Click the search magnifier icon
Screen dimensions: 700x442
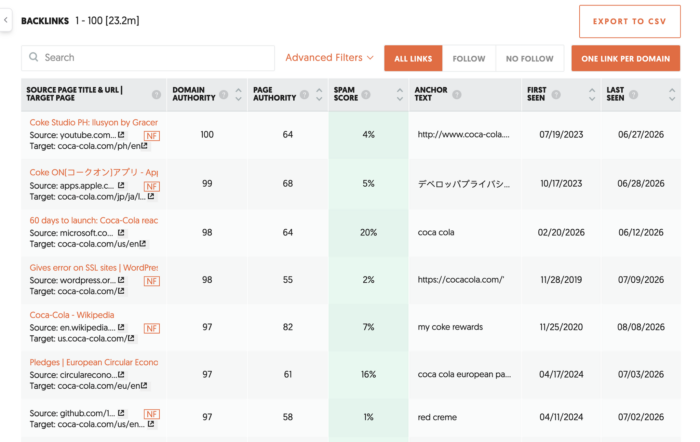[x=33, y=57]
